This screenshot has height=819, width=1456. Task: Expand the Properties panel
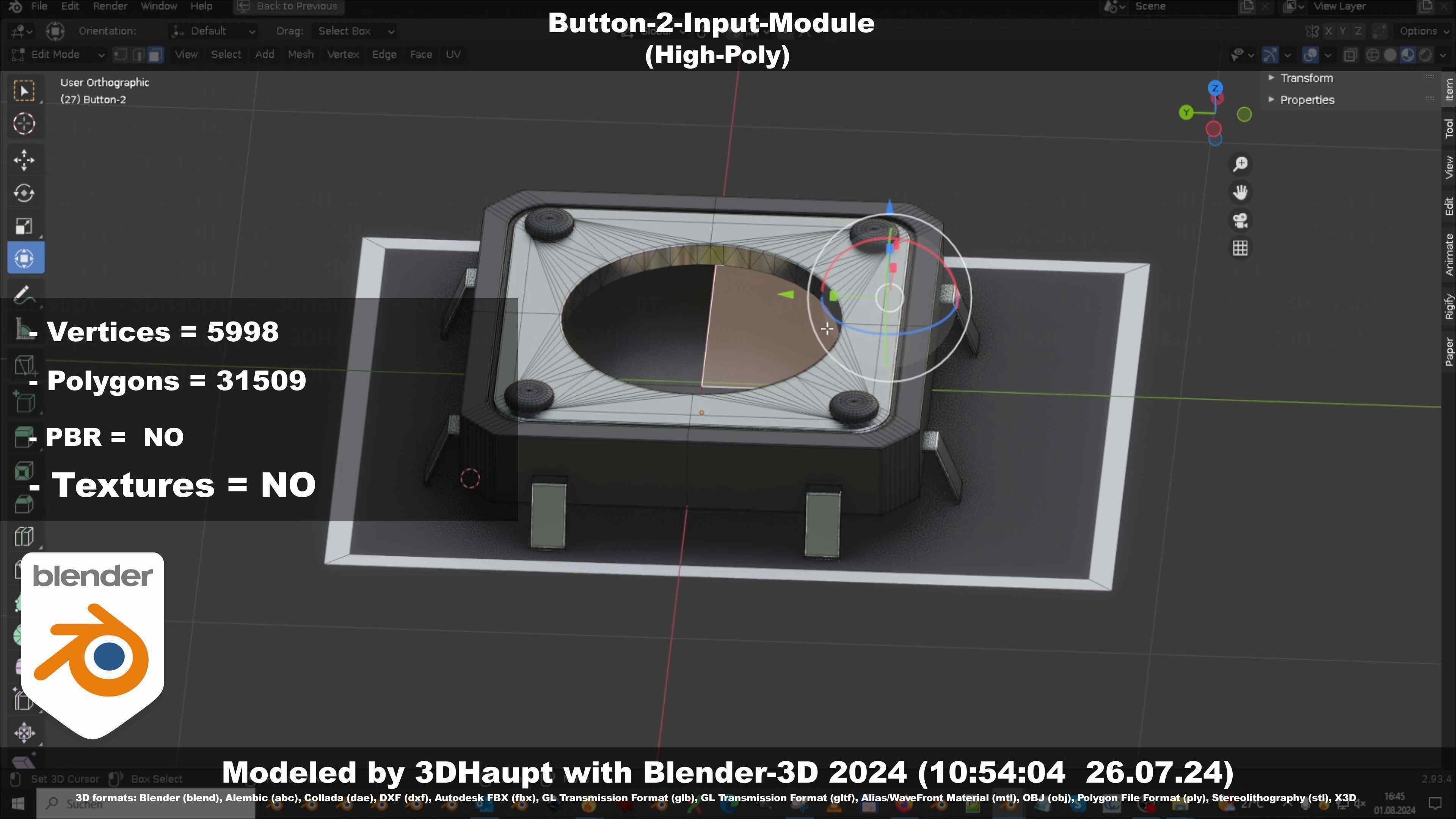1307,99
